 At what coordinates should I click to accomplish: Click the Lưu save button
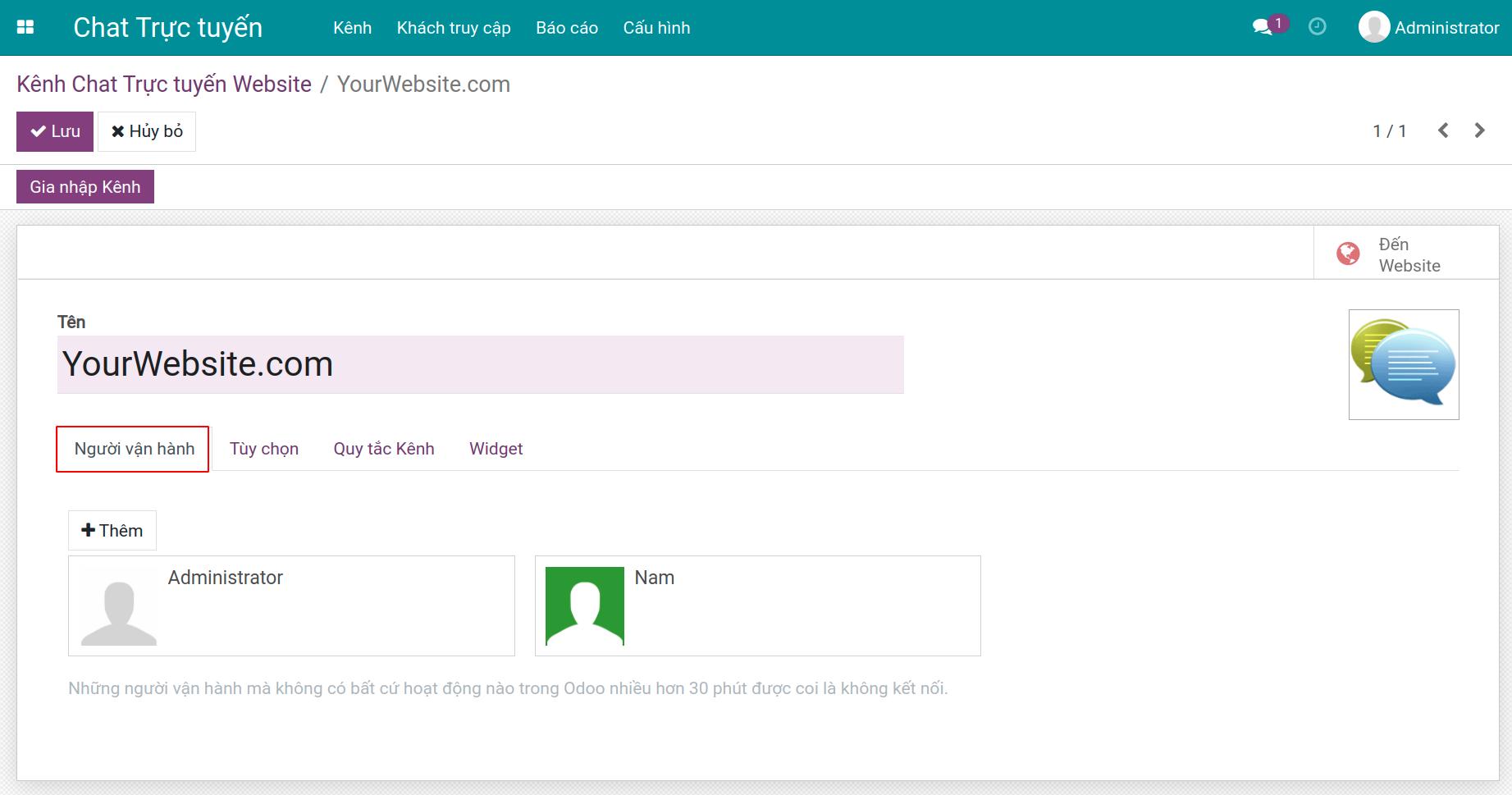pos(55,131)
